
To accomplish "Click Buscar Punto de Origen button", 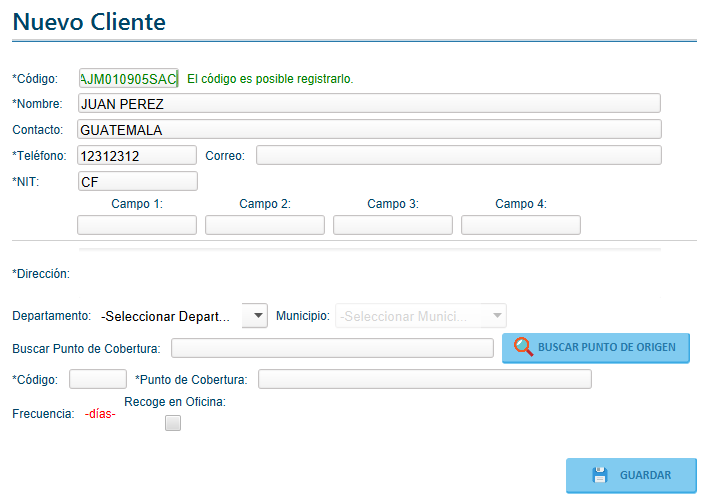I will click(595, 348).
